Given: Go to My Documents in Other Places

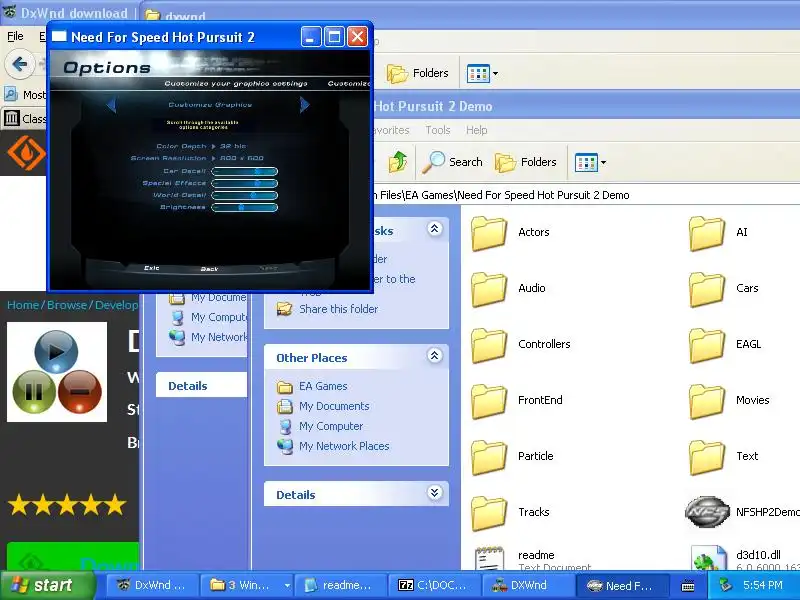Looking at the screenshot, I should point(323,407).
